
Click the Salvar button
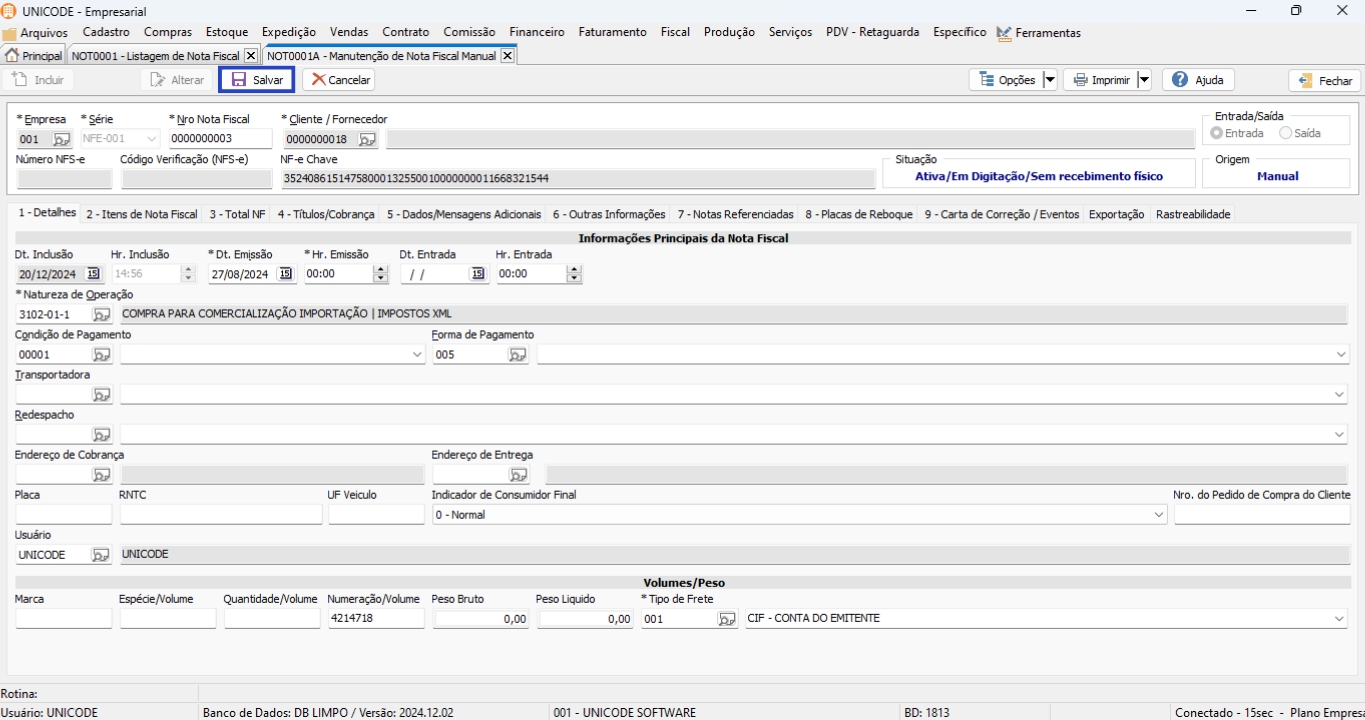[256, 80]
